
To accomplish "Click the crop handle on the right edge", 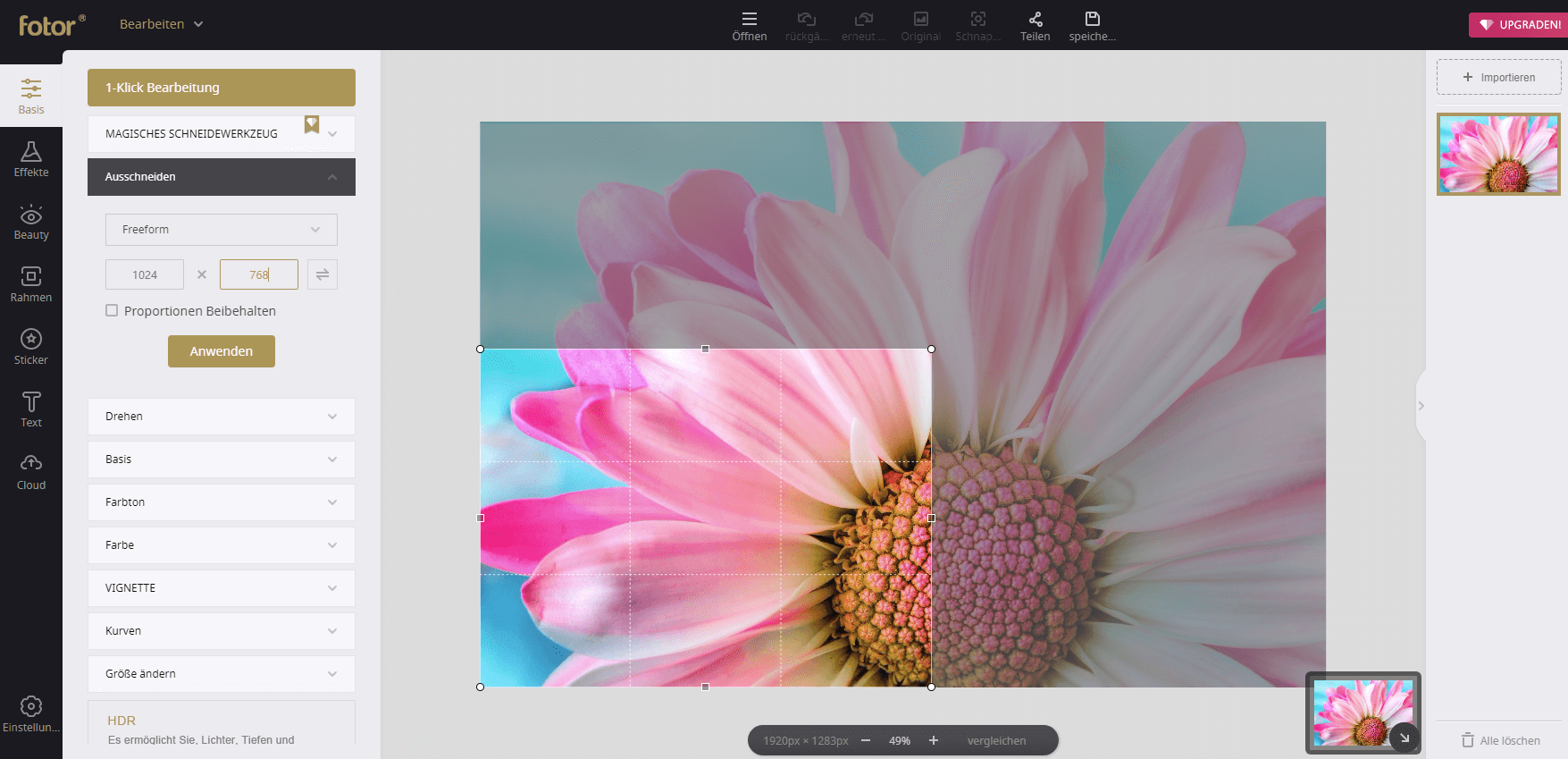I will click(x=932, y=518).
